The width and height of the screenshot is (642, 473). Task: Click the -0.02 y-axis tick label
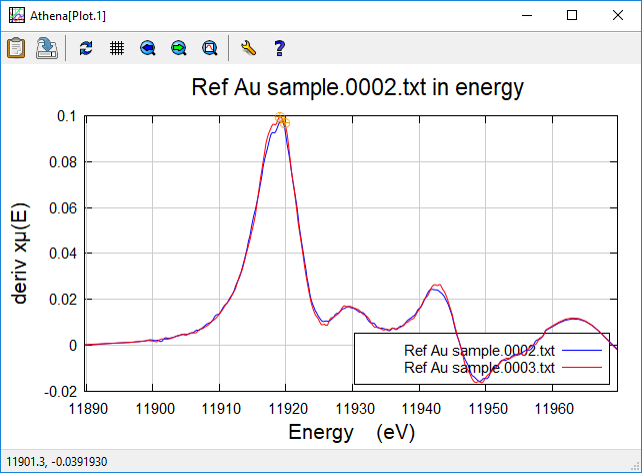pyautogui.click(x=61, y=392)
